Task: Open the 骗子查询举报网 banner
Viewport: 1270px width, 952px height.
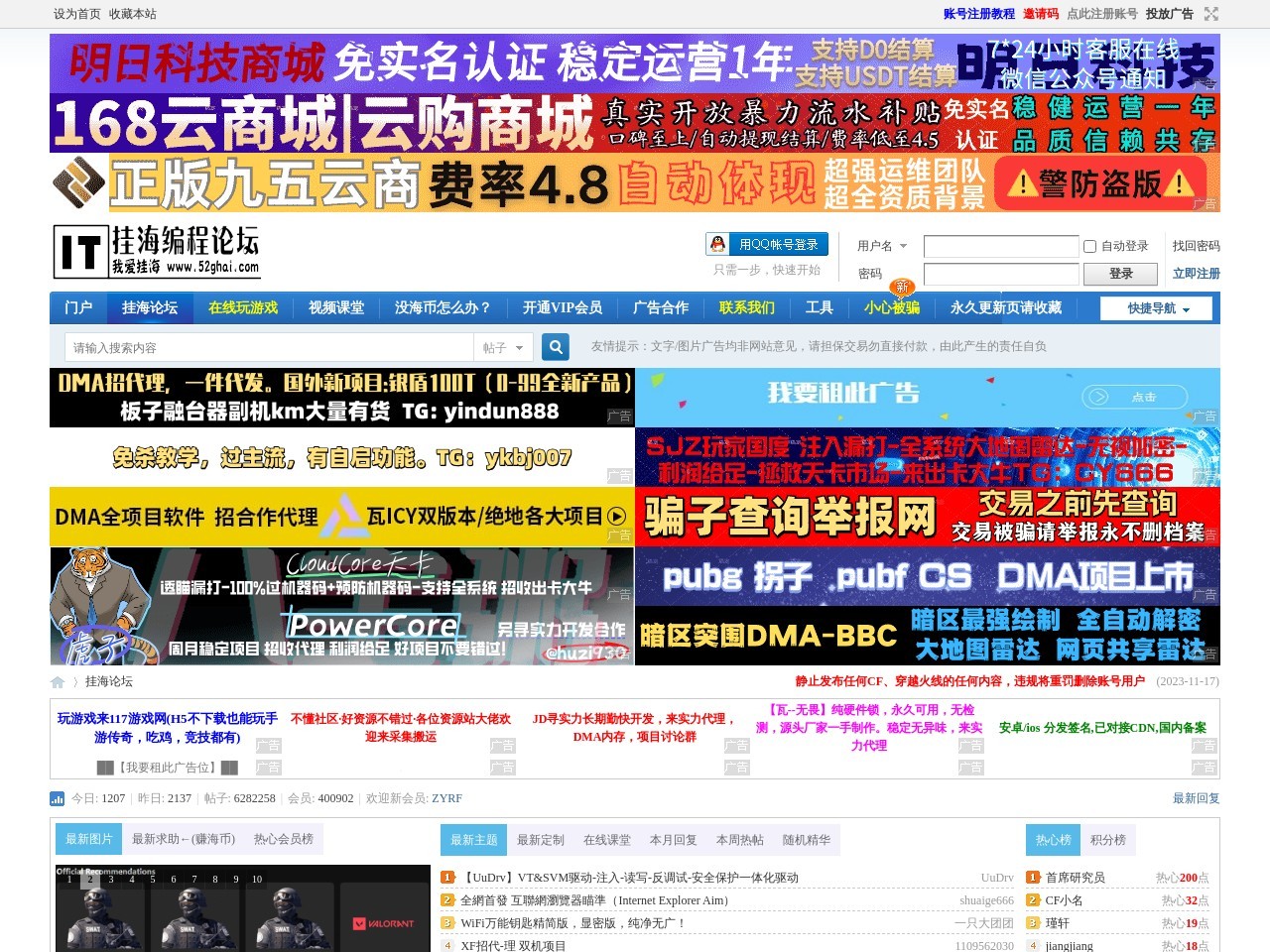Action: 928,517
